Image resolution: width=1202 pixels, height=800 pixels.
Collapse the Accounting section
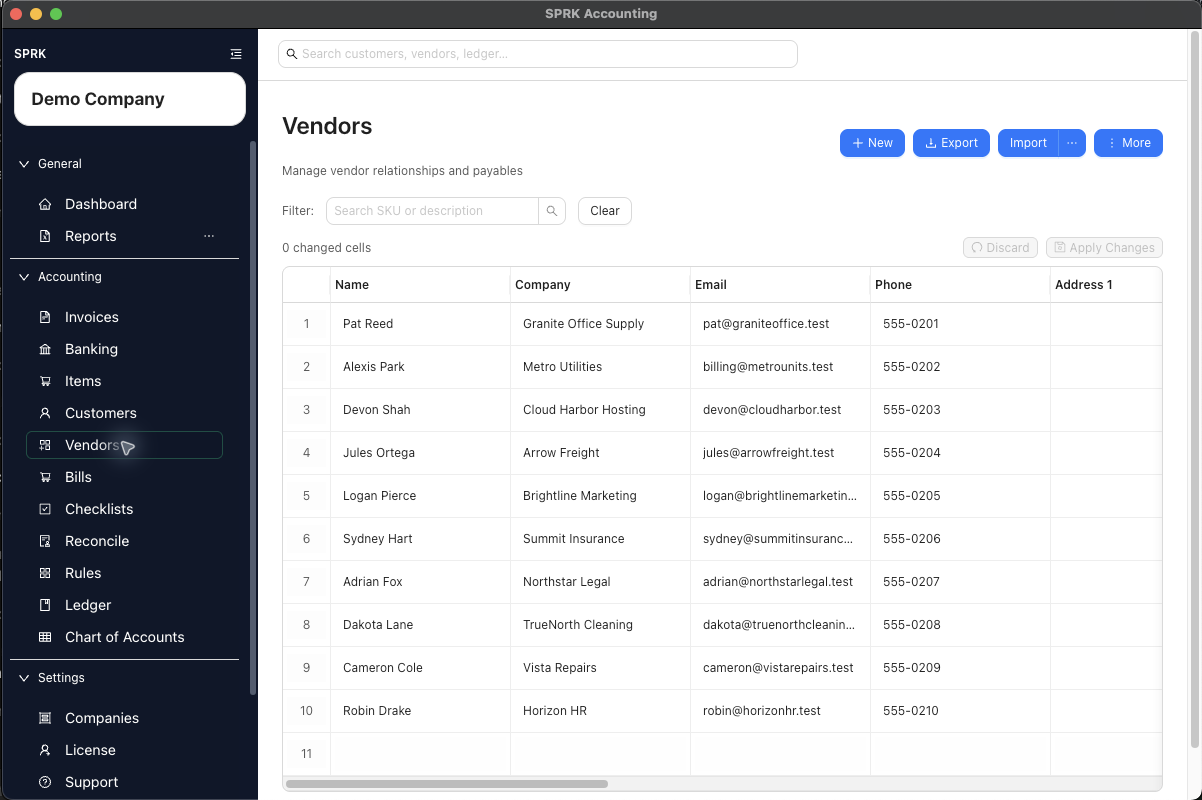pyautogui.click(x=24, y=277)
